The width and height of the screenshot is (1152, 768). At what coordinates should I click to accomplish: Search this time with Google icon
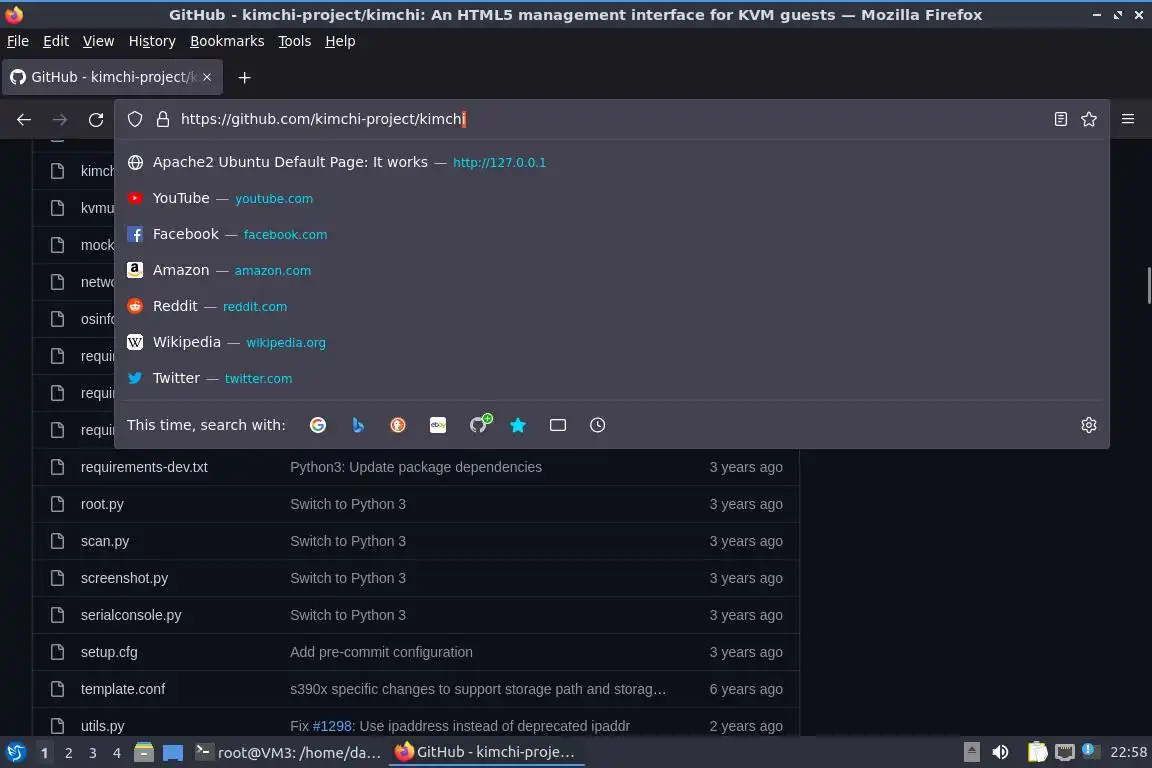point(317,425)
